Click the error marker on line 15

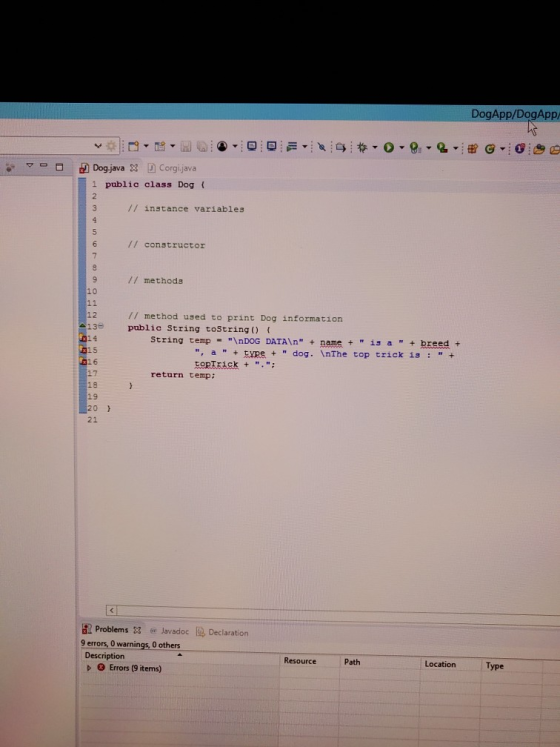coord(82,350)
